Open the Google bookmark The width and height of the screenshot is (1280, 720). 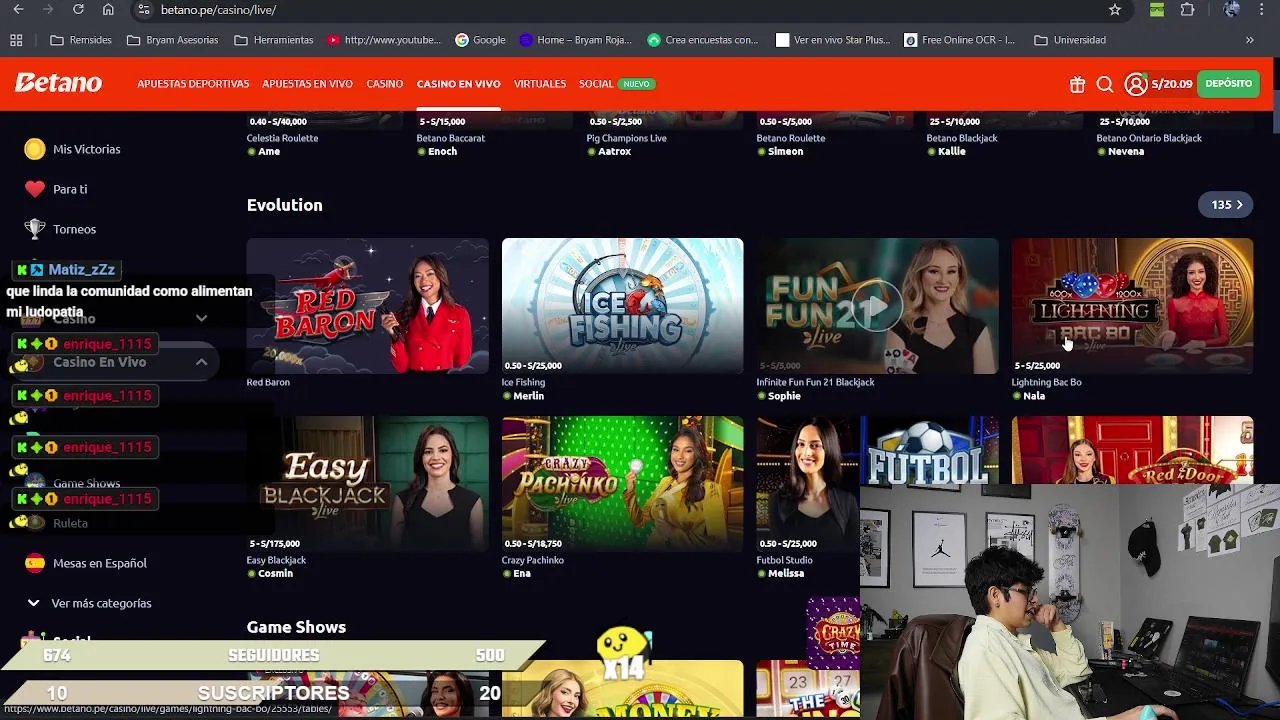point(480,40)
